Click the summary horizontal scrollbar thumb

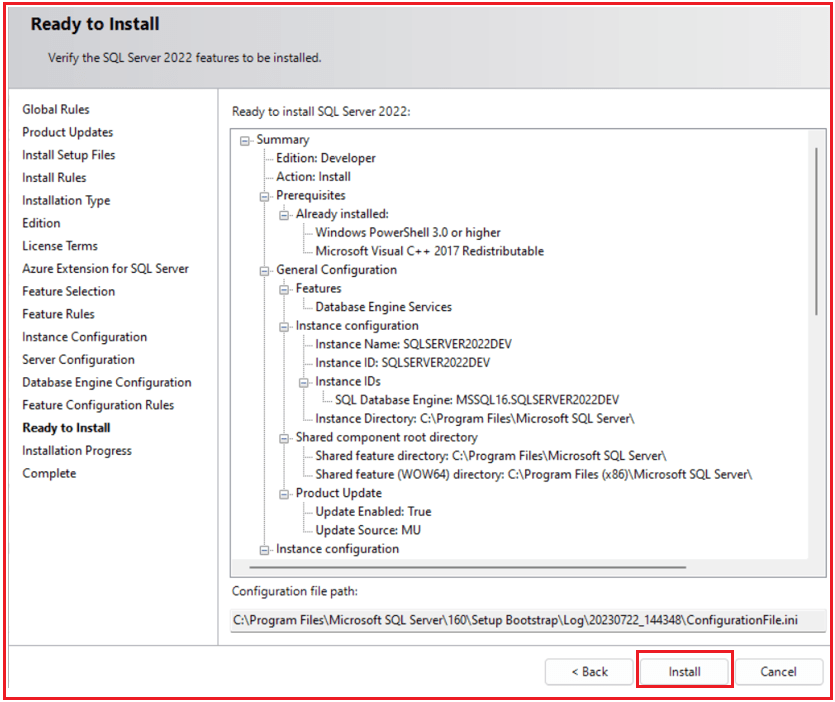(468, 567)
